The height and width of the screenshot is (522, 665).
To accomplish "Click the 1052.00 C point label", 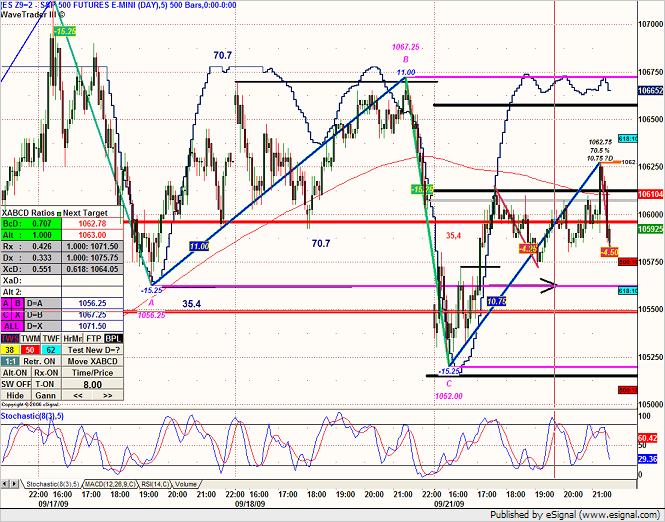I will click(x=449, y=396).
